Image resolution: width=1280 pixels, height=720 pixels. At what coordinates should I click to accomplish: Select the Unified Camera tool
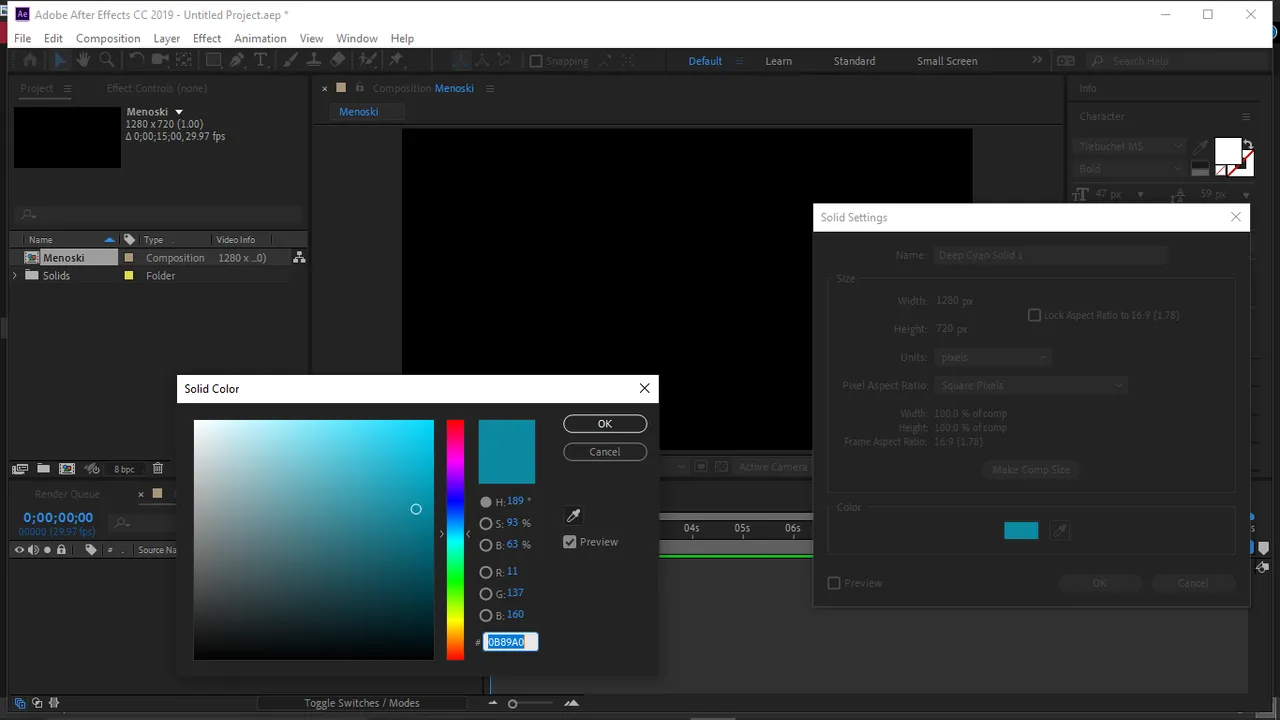coord(160,60)
